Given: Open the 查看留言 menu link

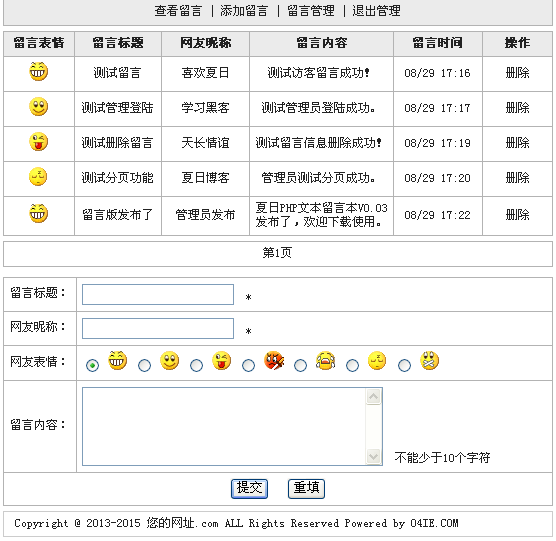Looking at the screenshot, I should (x=178, y=11).
